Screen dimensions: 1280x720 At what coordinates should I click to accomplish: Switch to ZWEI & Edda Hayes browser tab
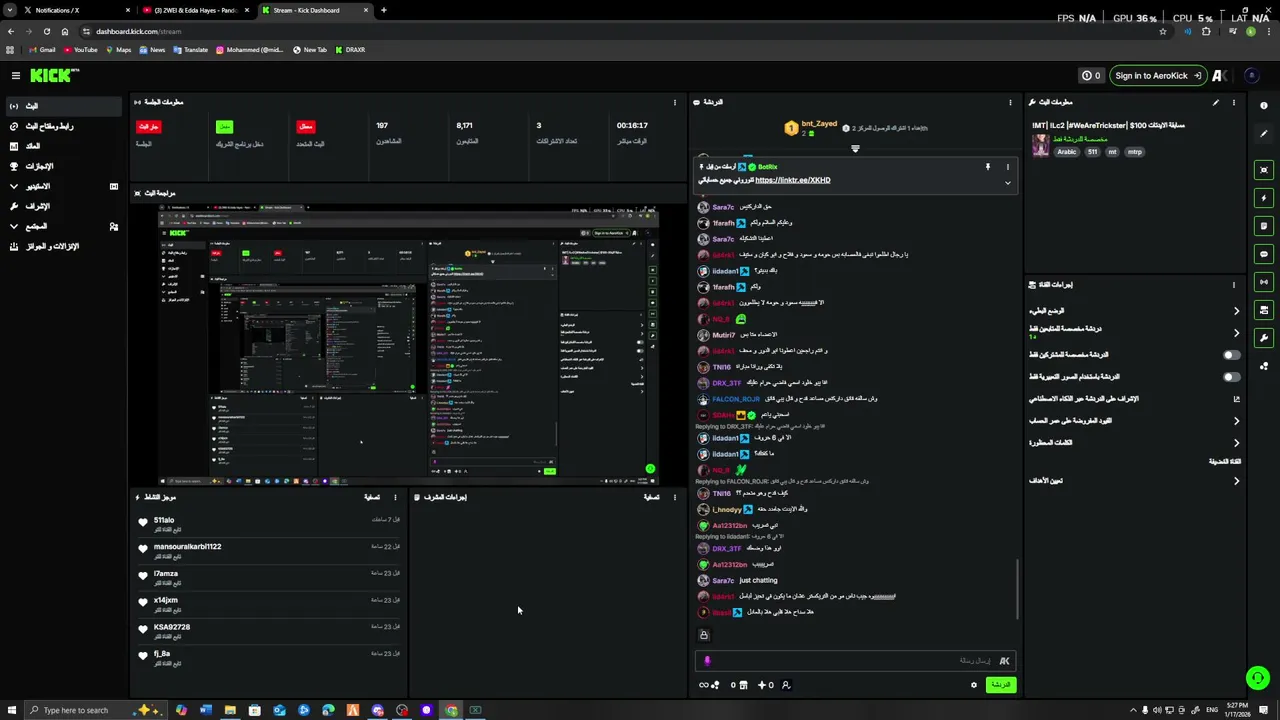pos(195,10)
